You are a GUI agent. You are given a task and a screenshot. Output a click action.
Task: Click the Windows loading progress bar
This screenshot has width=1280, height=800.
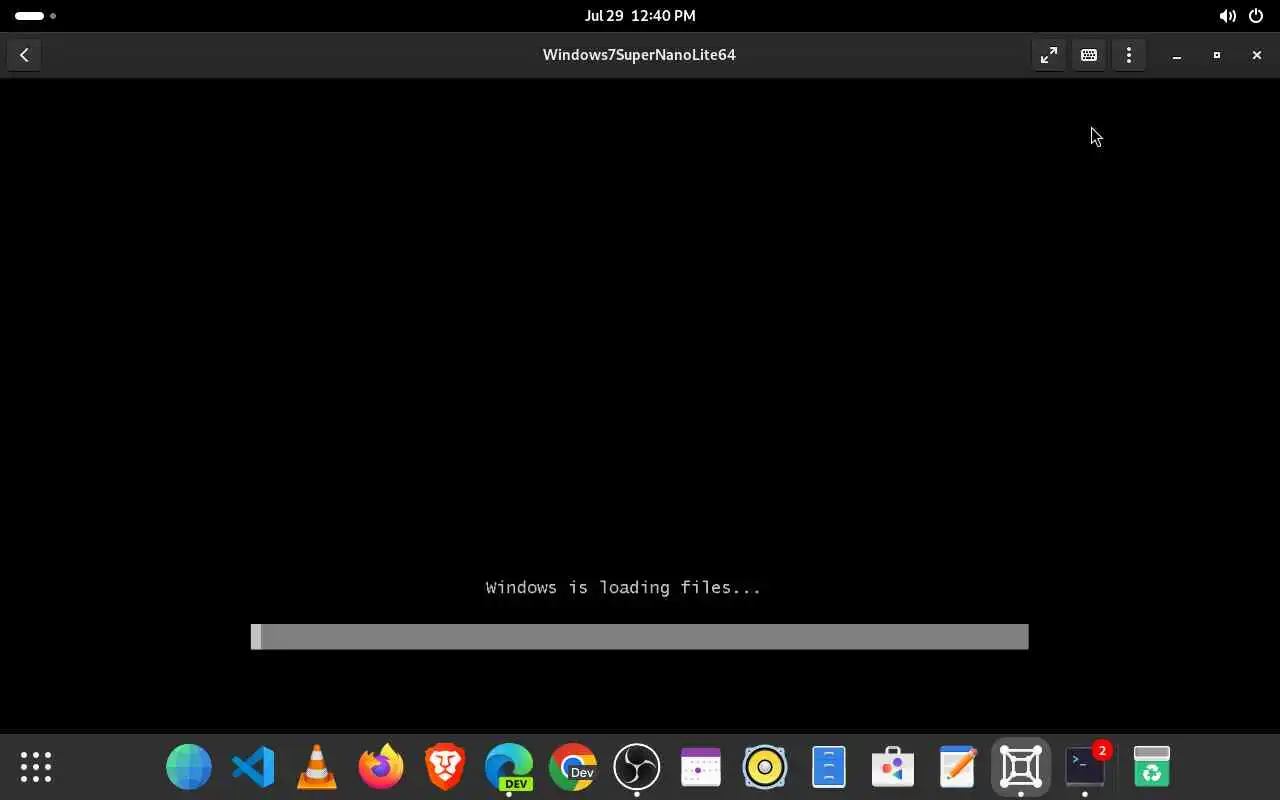(x=639, y=636)
